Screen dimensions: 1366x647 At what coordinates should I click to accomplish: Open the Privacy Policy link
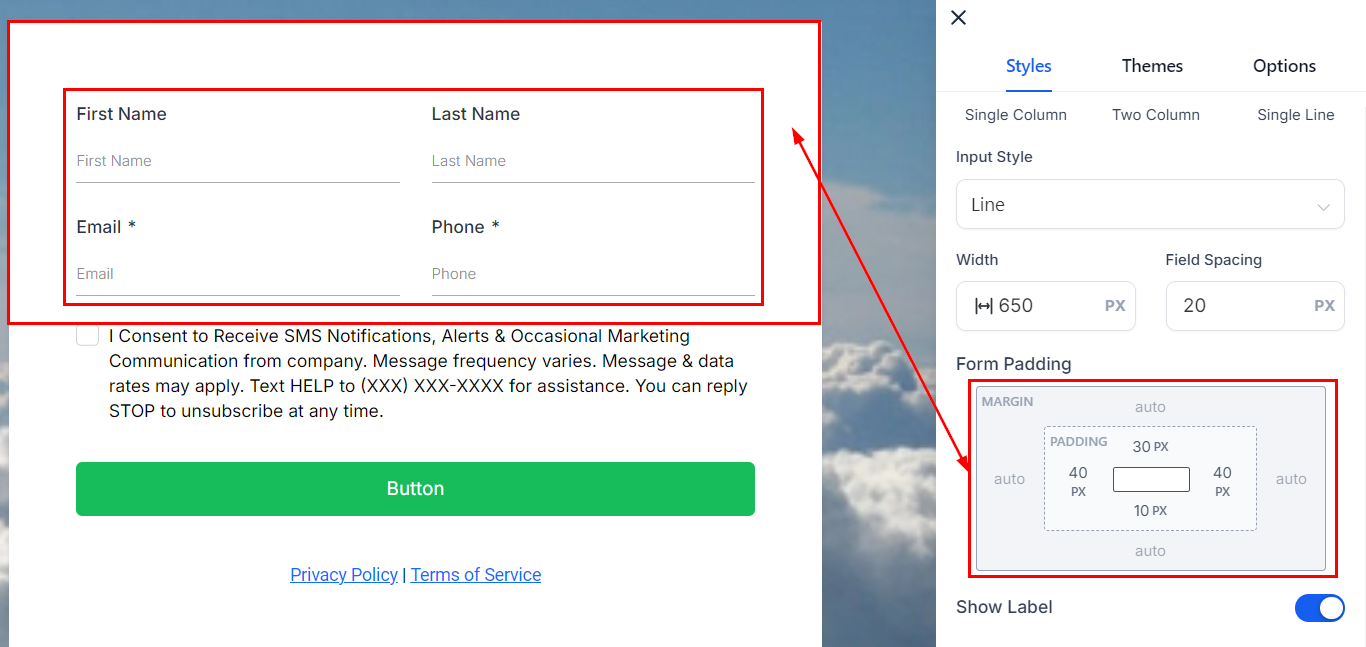344,575
